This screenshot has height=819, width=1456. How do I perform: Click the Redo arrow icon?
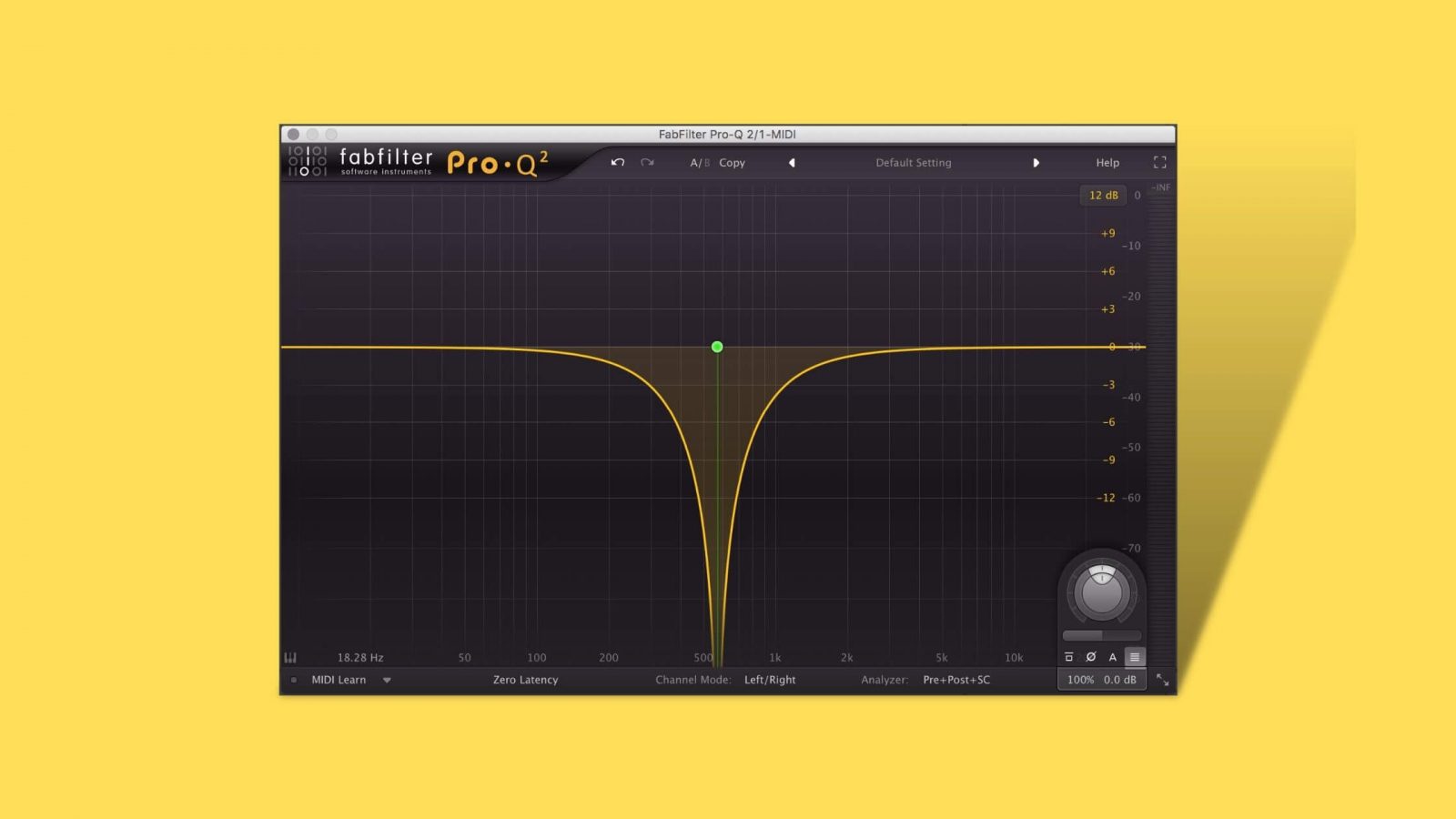647,163
